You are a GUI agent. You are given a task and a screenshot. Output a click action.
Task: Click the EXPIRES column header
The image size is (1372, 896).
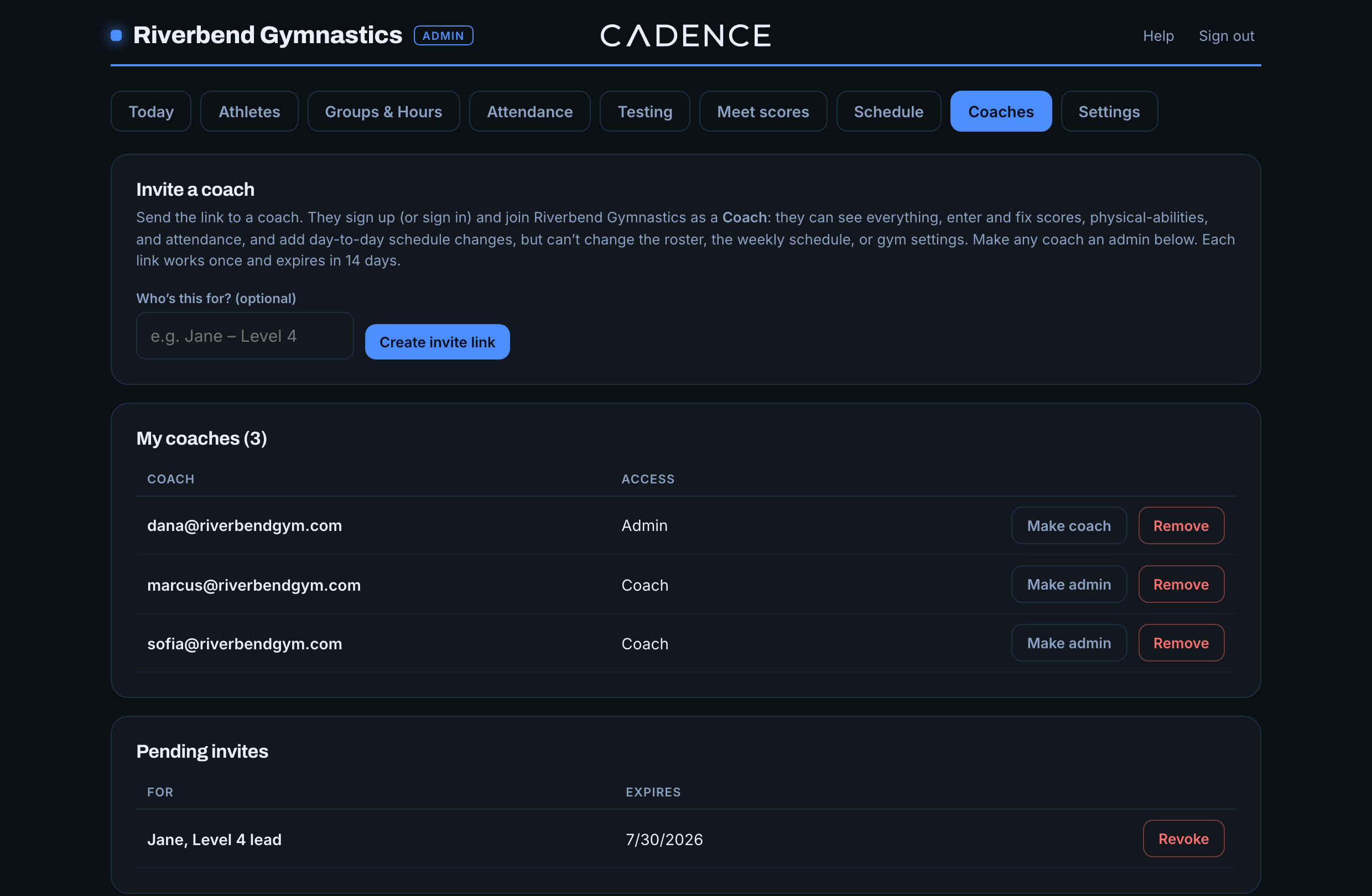[x=653, y=791]
